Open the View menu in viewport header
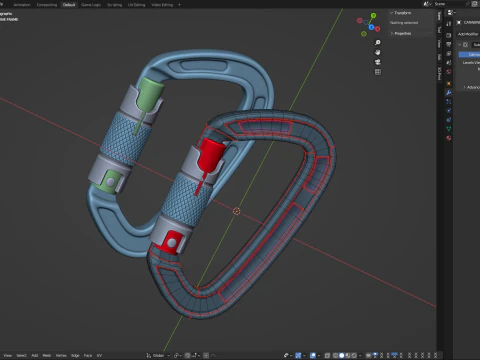The height and width of the screenshot is (360, 480). click(7, 355)
